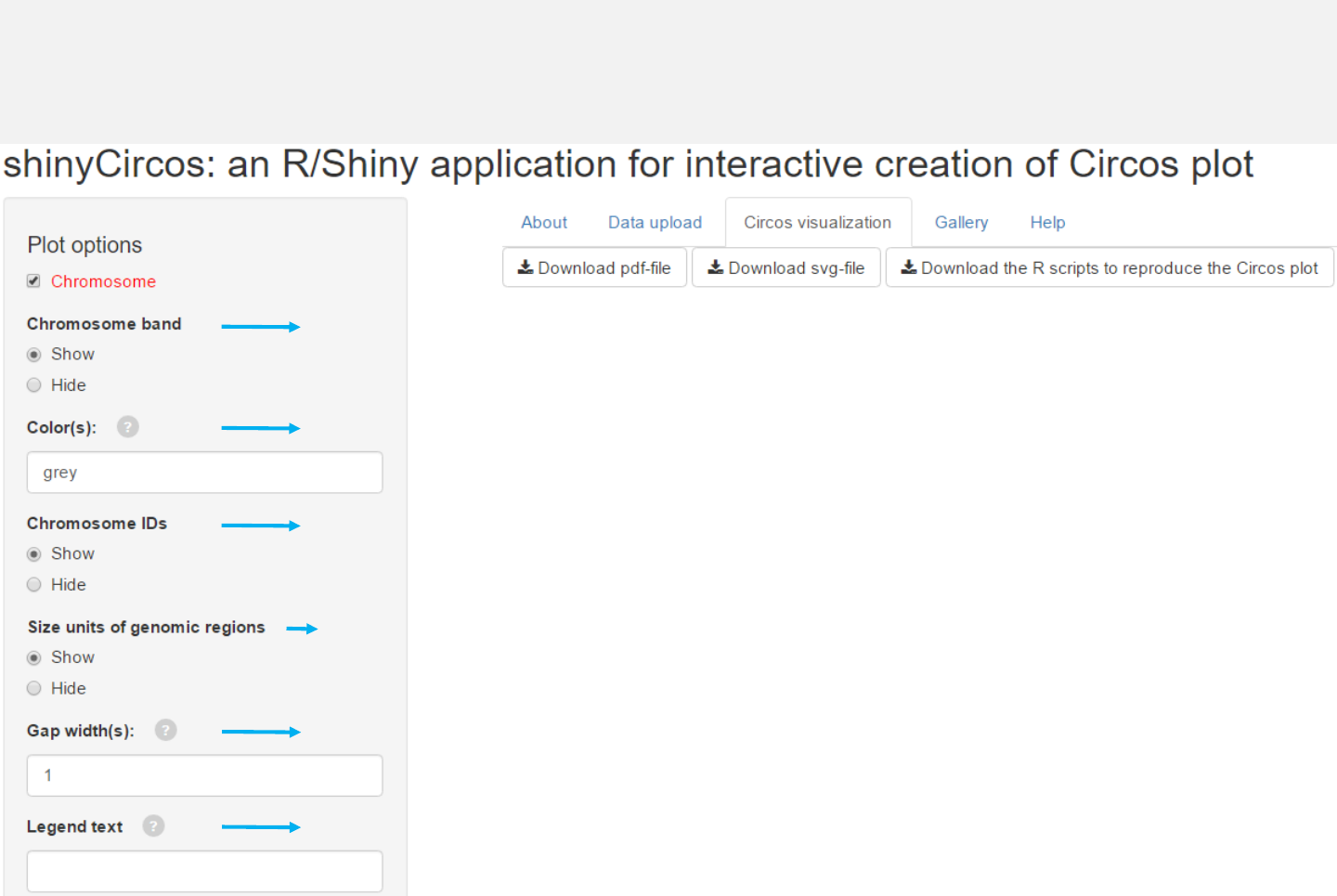1337x896 pixels.
Task: Click the Color(s) input field containing grey
Action: 204,473
